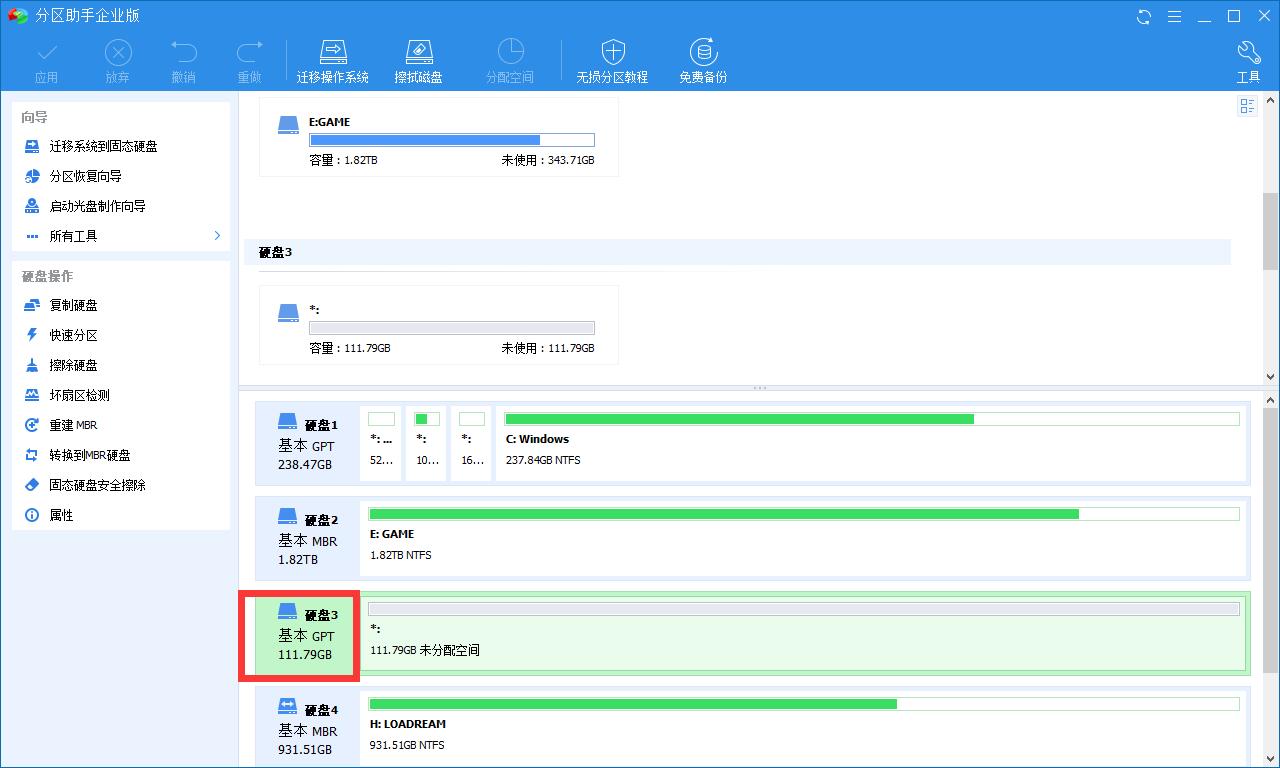Click the lower pane scroll-up arrow

click(x=1271, y=400)
